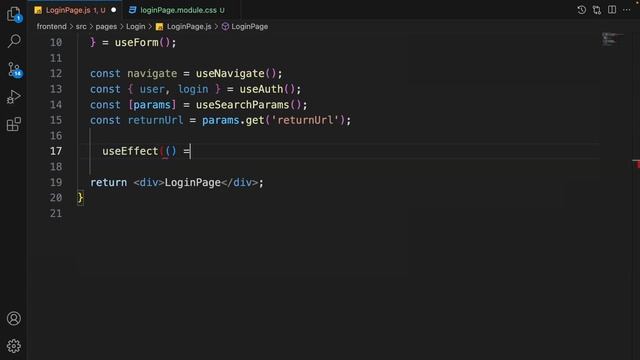
Task: Click 'src' in the breadcrumb
Action: pos(81,27)
